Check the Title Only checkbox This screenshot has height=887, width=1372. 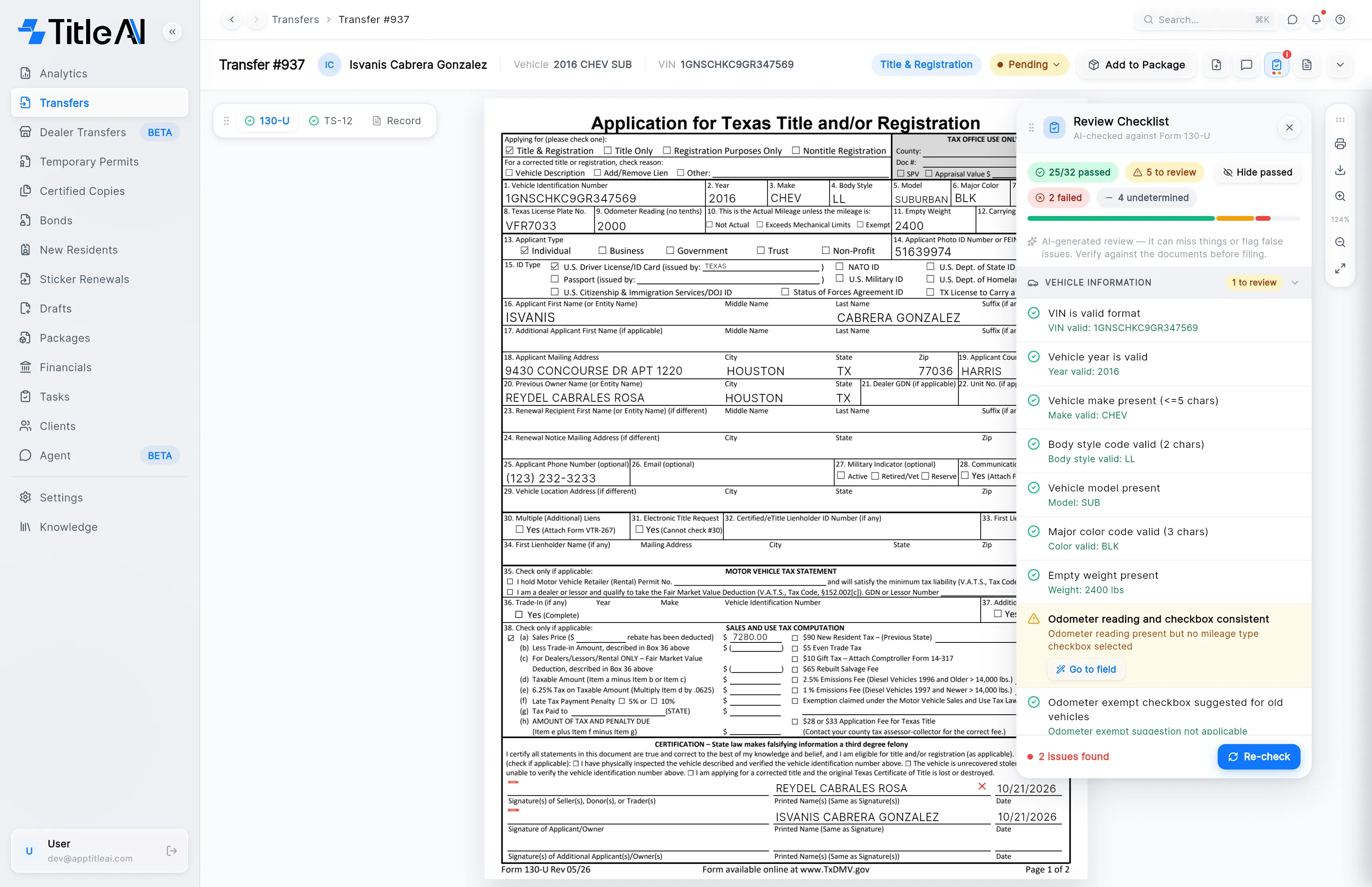pyautogui.click(x=607, y=150)
